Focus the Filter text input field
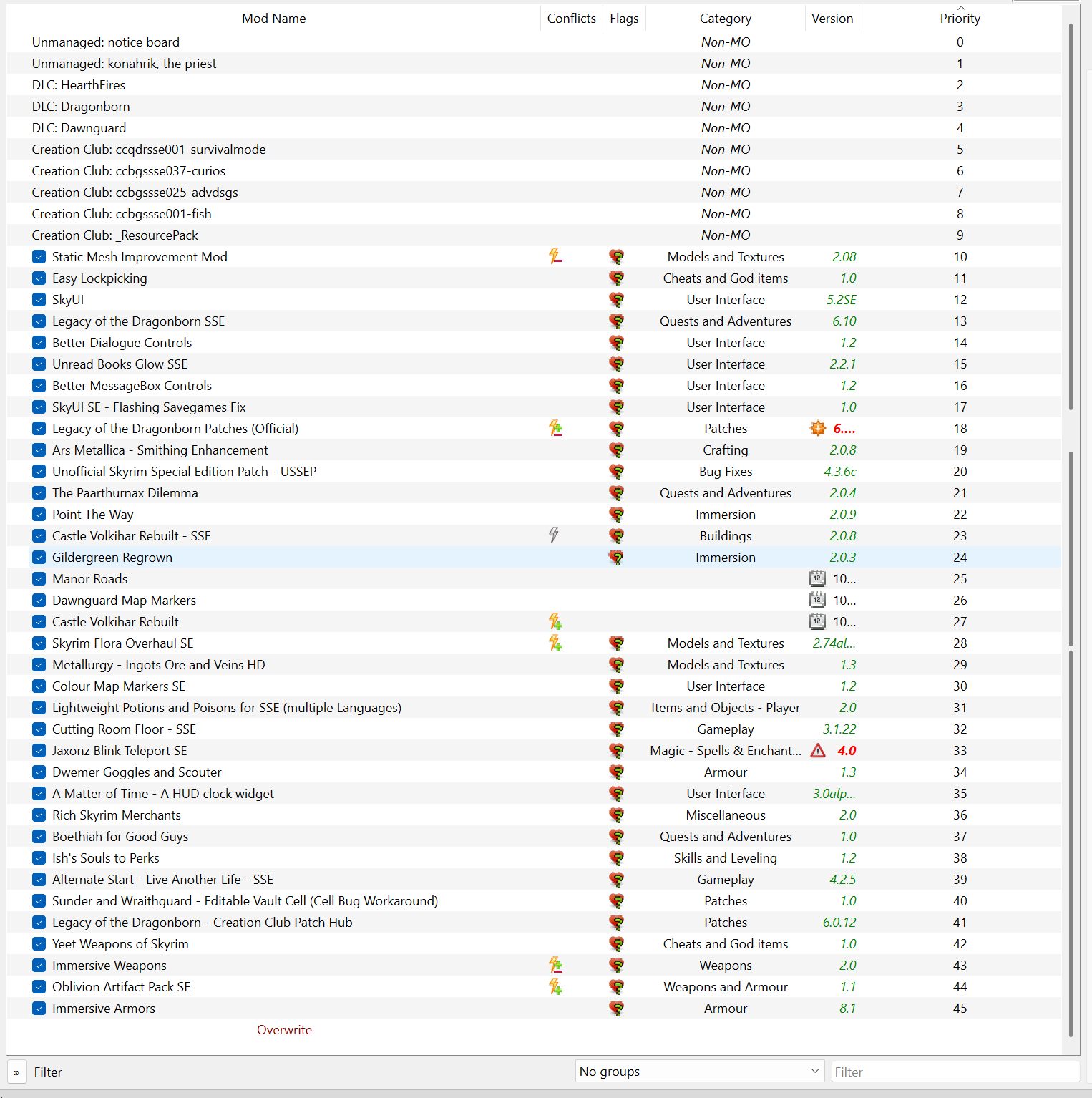Viewport: 1092px width, 1098px height. 955,1072
